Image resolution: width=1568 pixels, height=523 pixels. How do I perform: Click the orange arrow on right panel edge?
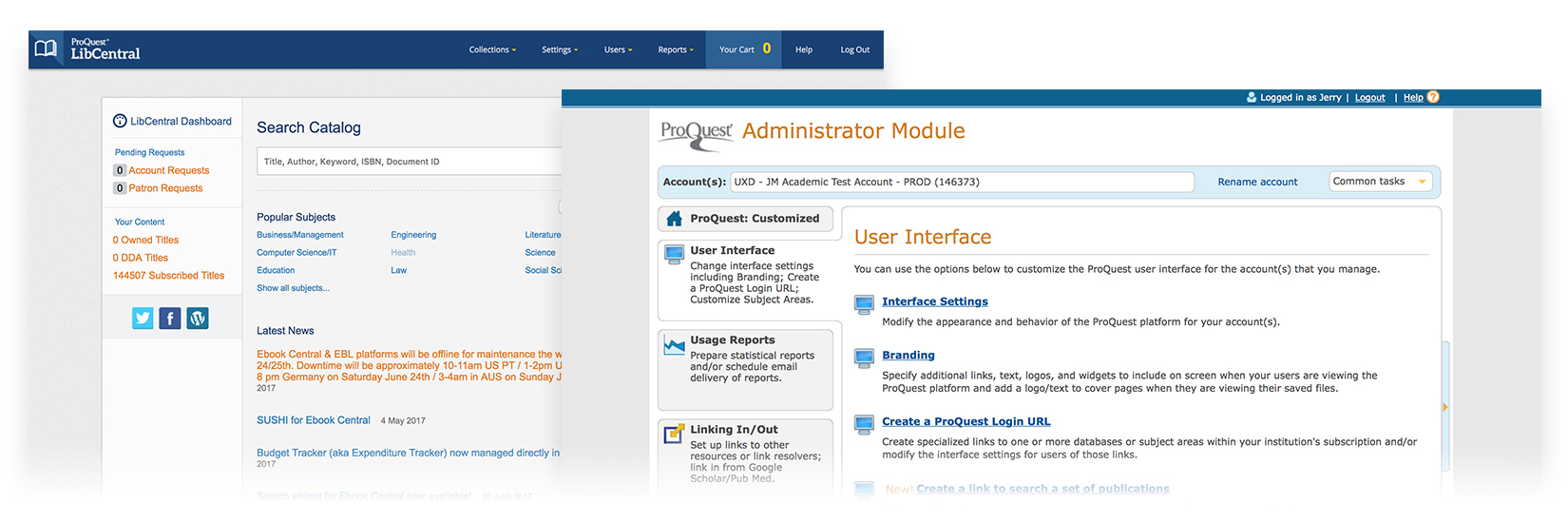point(1445,407)
